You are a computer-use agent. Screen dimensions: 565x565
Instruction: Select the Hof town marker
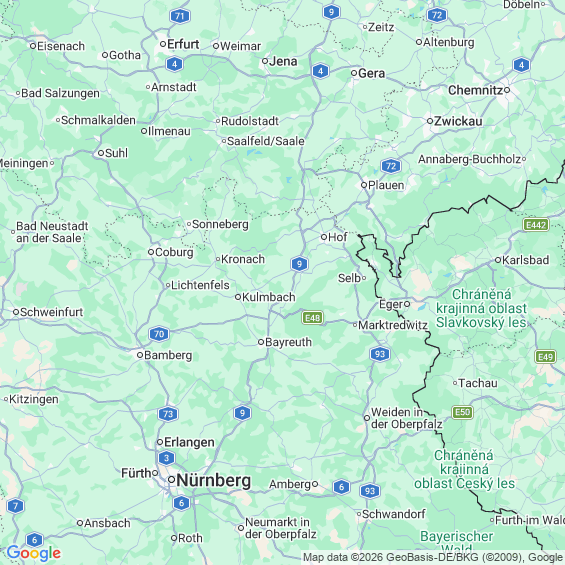point(324,237)
